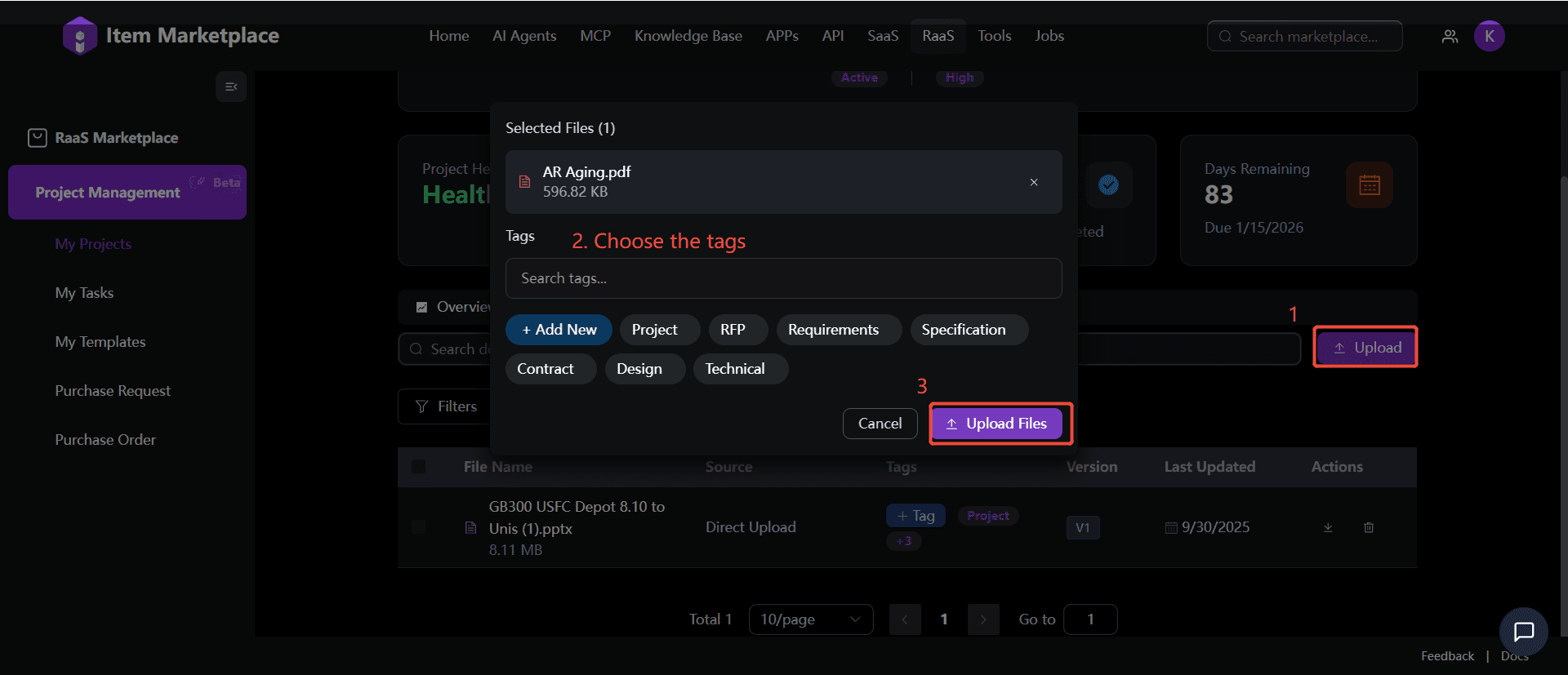Open the user profile avatar K

(1489, 36)
